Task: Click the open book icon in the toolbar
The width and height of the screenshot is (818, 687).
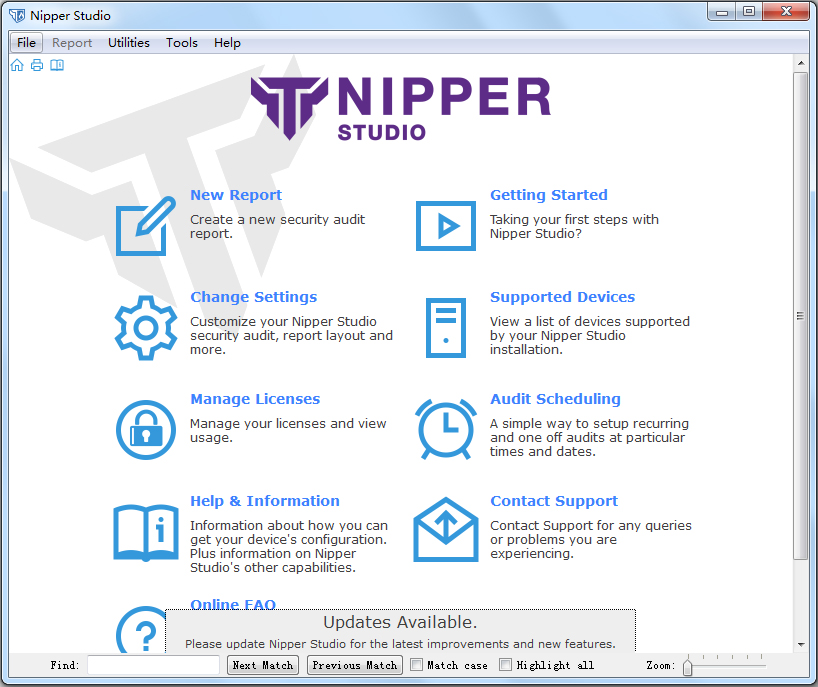Action: pos(57,65)
